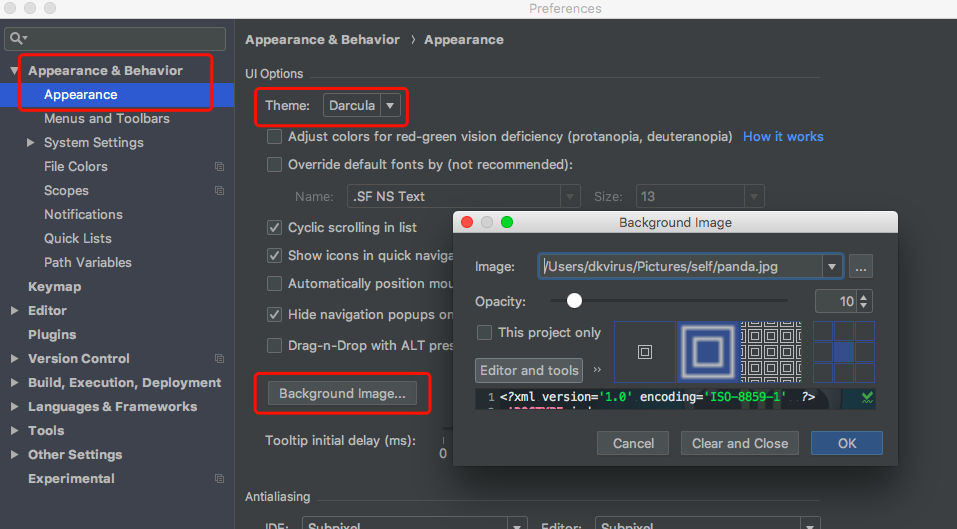Click the settings search field

[115, 38]
